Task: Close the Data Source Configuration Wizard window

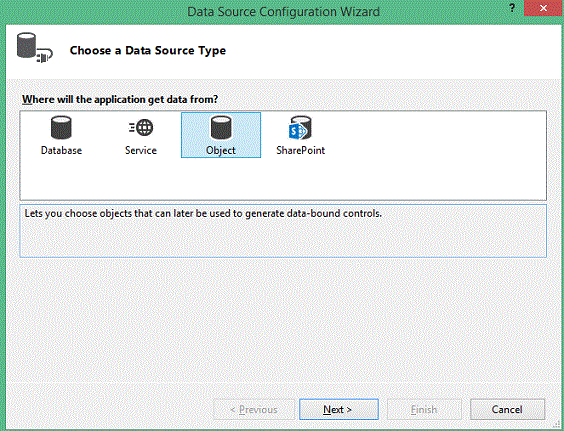Action: 543,8
